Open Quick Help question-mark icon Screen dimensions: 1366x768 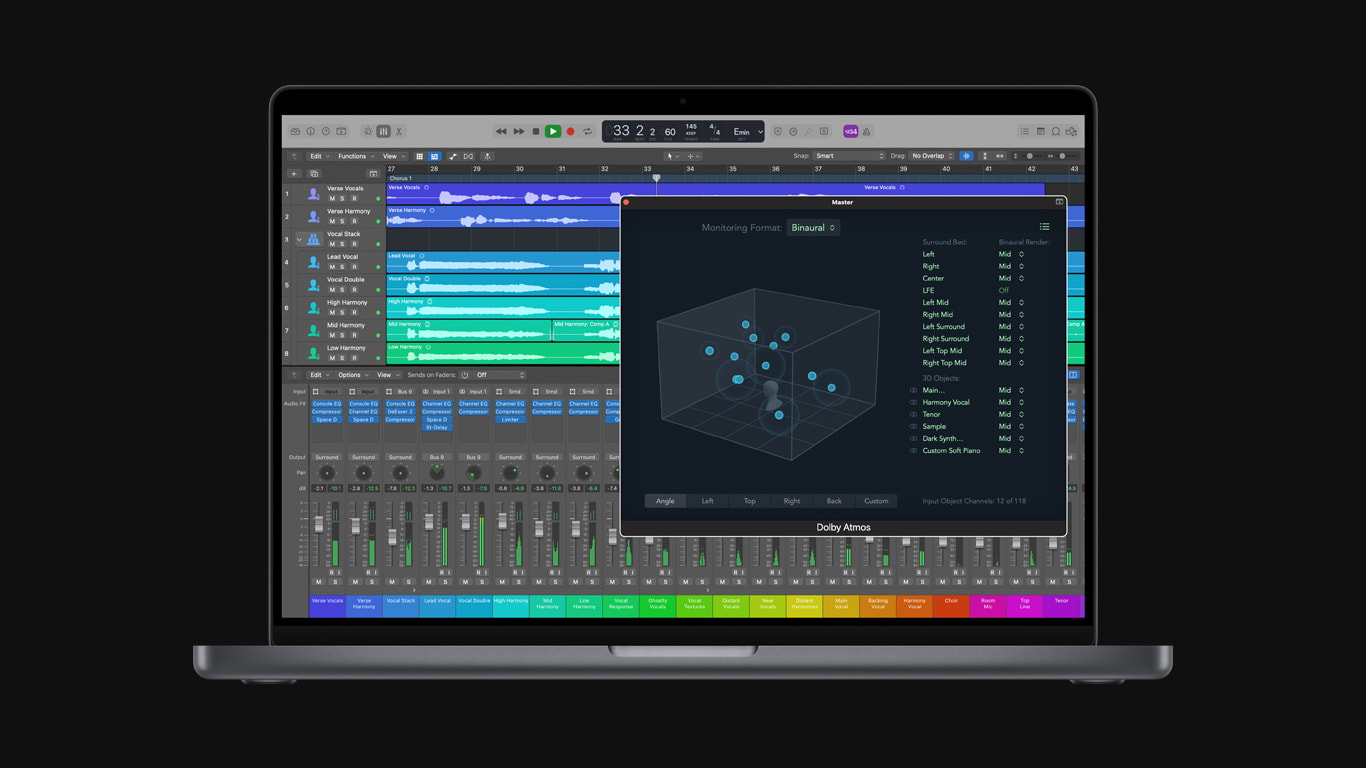click(326, 131)
